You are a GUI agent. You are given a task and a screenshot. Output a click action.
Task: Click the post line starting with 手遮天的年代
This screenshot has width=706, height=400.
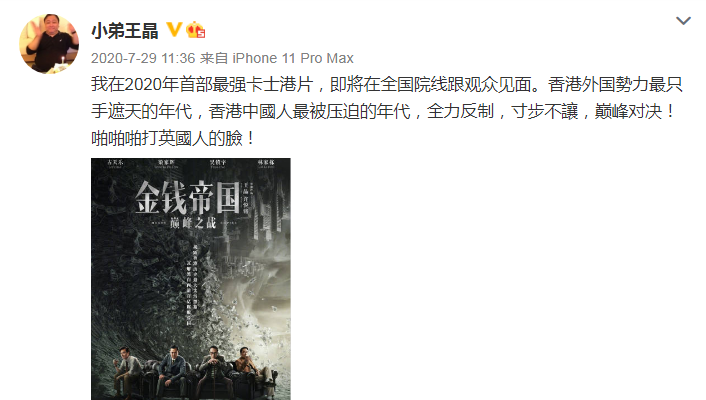point(383,111)
